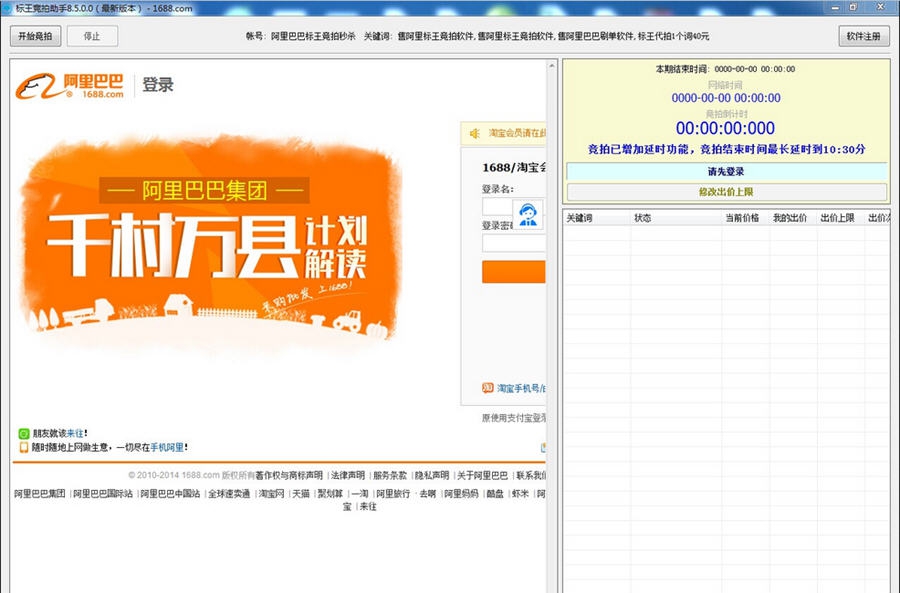Open the 天猫 footer link
Screen dimensions: 900x593
tap(301, 494)
